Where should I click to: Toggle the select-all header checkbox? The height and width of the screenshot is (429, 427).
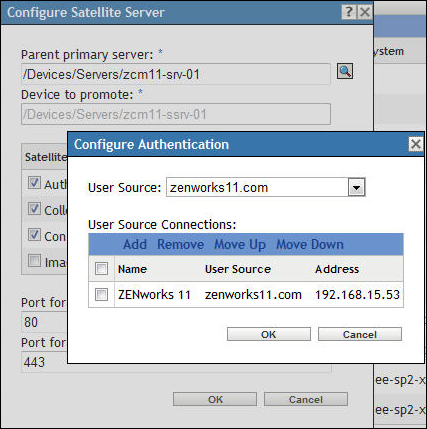tap(101, 269)
